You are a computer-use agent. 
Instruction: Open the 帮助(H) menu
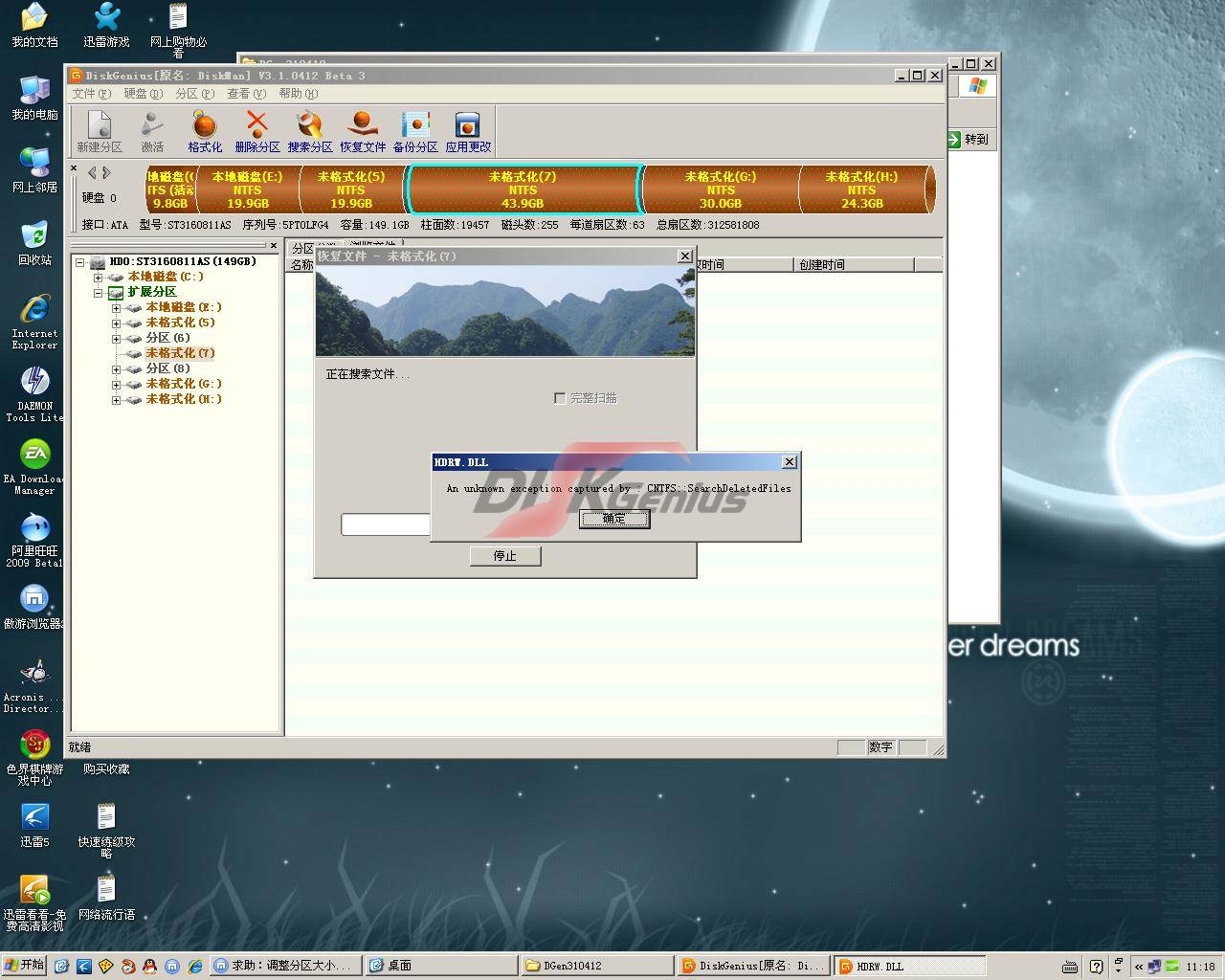[x=298, y=94]
